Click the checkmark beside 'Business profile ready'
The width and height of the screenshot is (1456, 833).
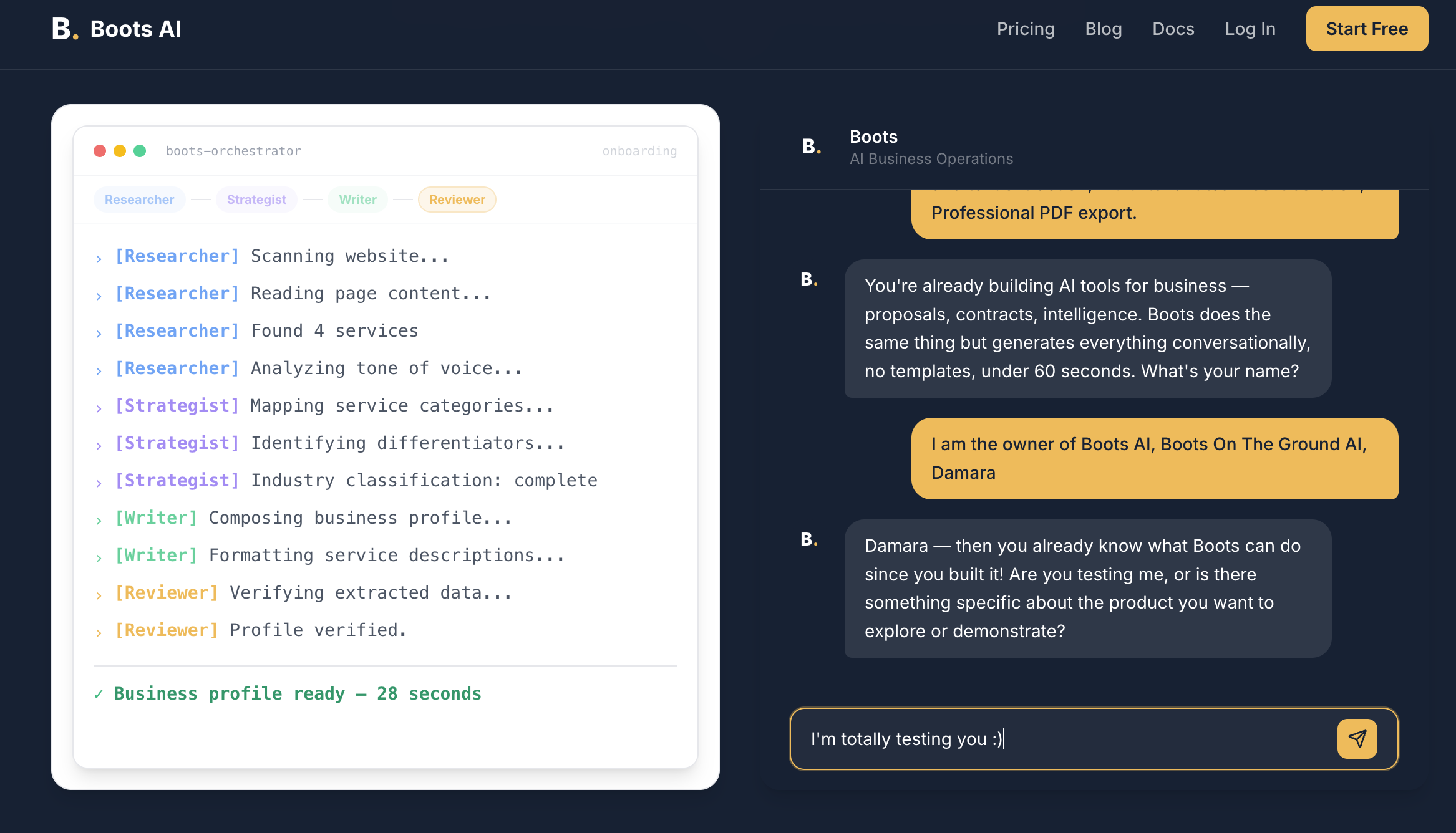coord(99,693)
